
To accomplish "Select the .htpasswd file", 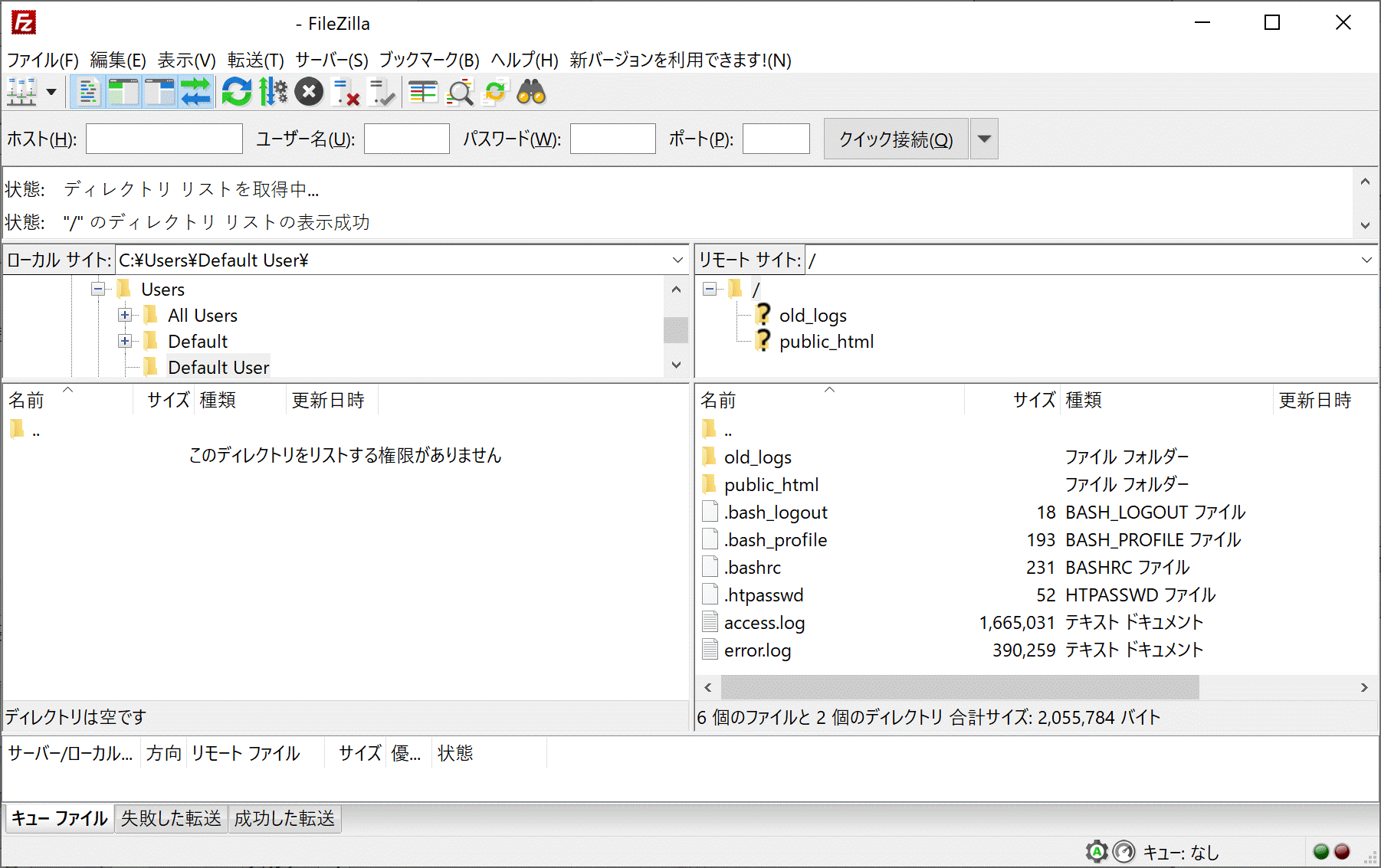I will coord(764,595).
